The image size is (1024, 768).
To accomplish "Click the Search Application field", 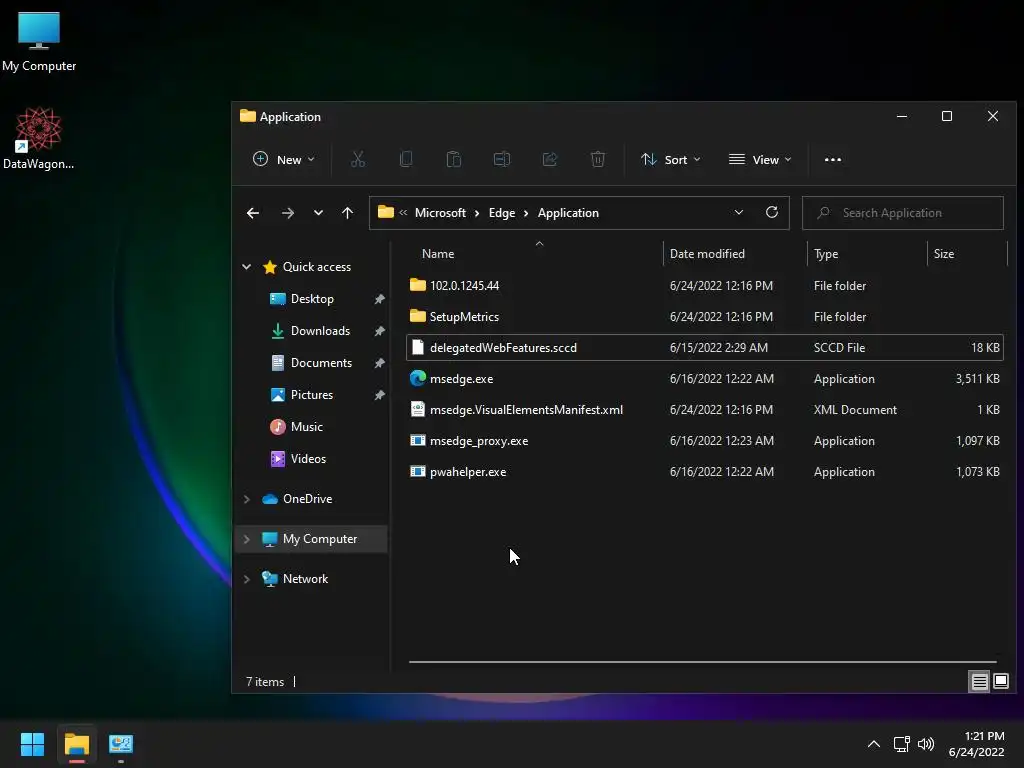I will coord(903,213).
